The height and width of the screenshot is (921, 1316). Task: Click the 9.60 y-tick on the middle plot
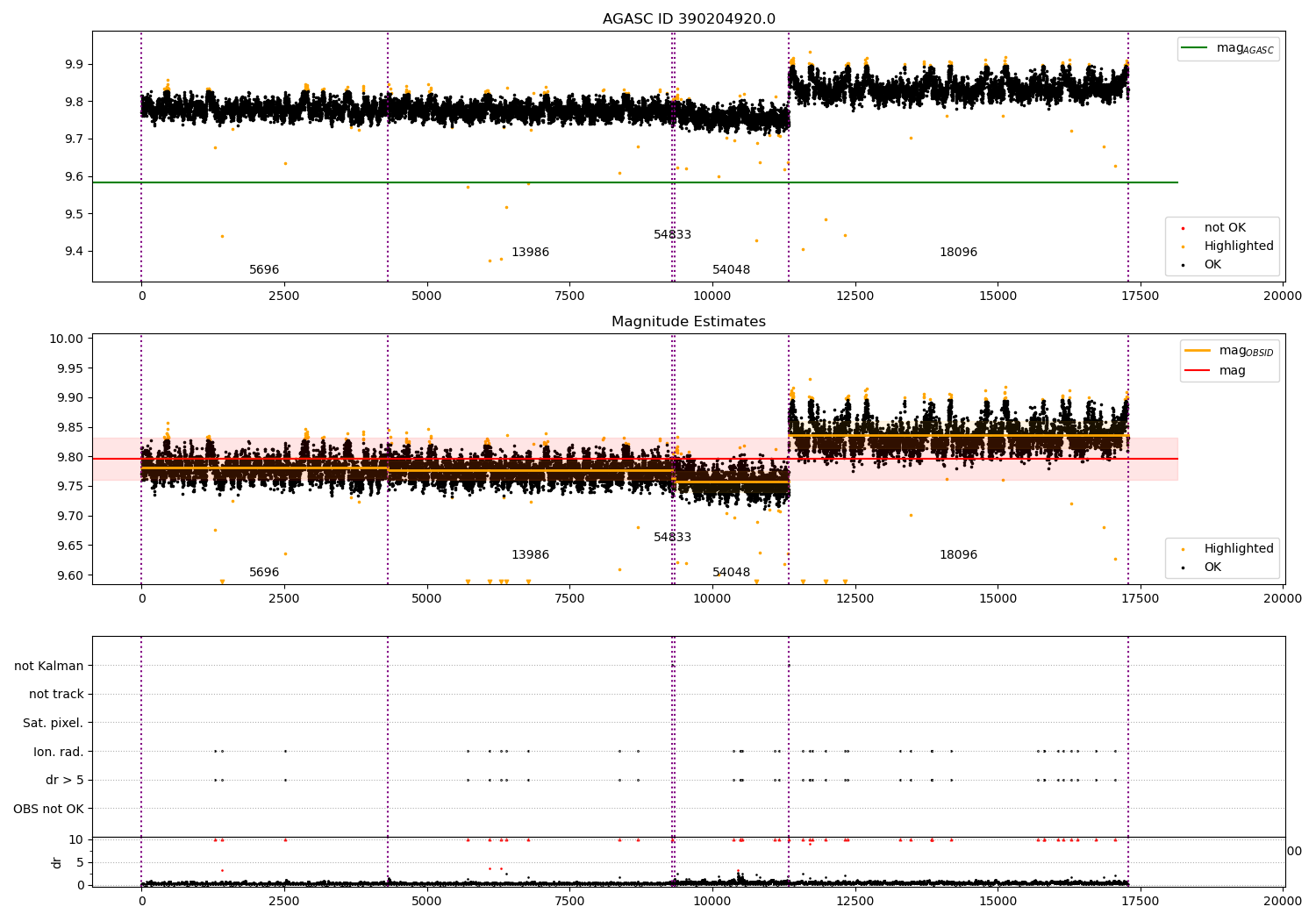pyautogui.click(x=73, y=575)
